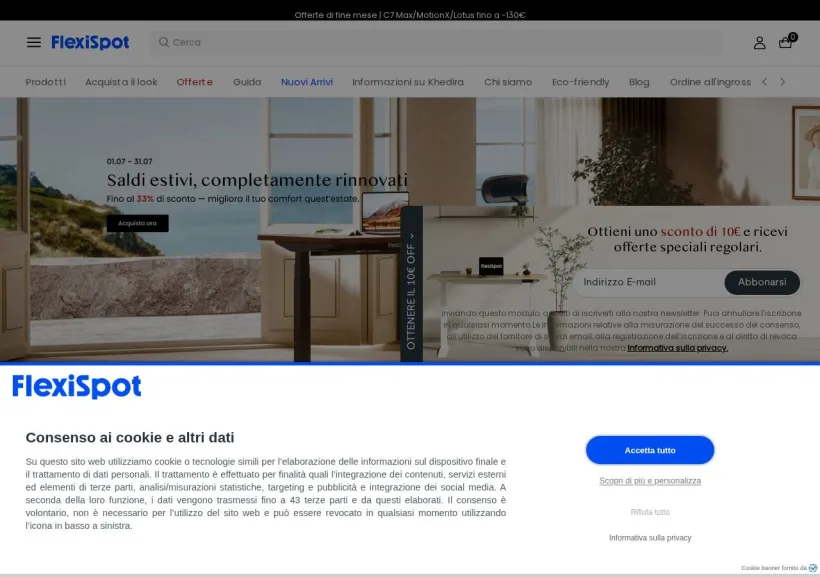Click the left arrow in the navigation bar
Image resolution: width=820 pixels, height=577 pixels.
(x=765, y=82)
